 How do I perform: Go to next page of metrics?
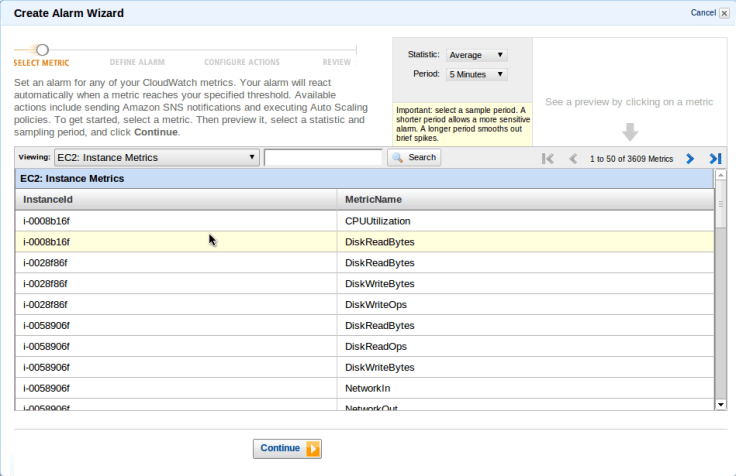pos(690,158)
